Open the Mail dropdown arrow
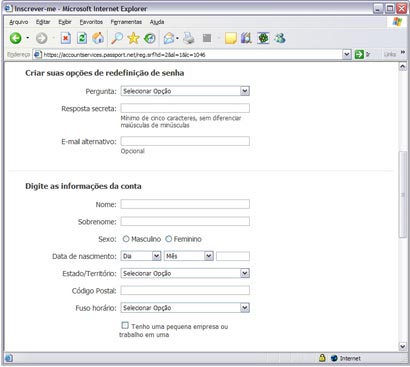The height and width of the screenshot is (367, 410). 177,39
